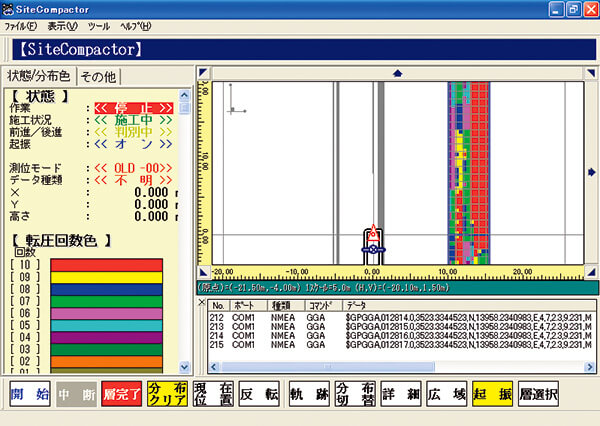The width and height of the screenshot is (600, 426).
Task: Click the green swatch for count 07
Action: tap(107, 301)
